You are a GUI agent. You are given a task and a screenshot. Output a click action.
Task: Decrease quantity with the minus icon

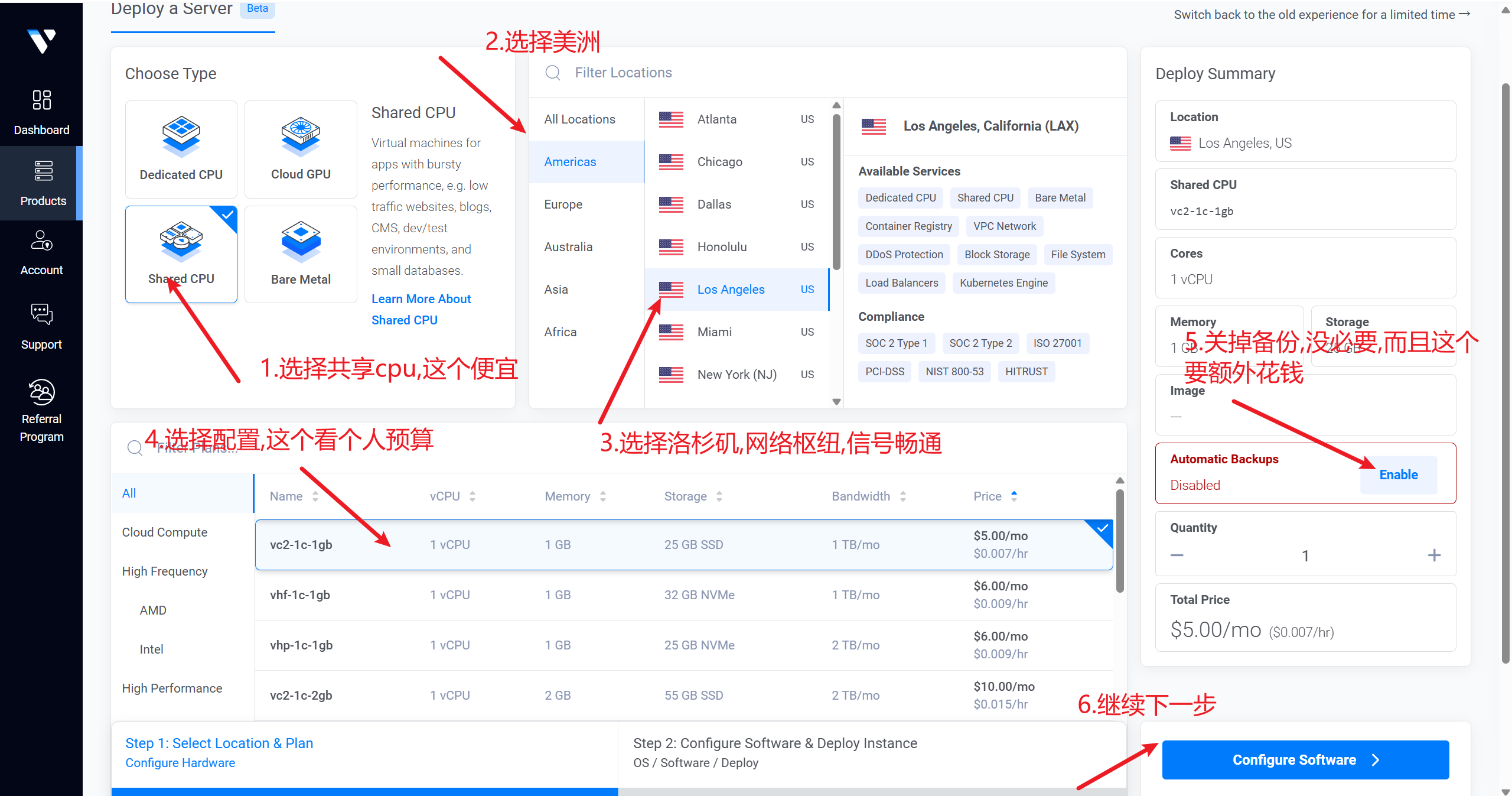pyautogui.click(x=1177, y=555)
